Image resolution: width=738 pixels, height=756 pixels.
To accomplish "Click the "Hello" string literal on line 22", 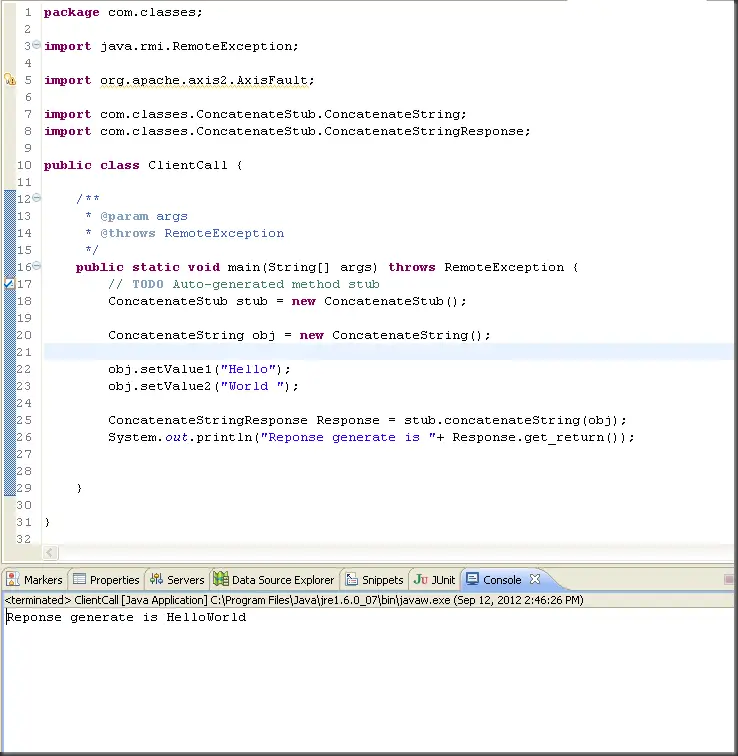I will point(248,369).
